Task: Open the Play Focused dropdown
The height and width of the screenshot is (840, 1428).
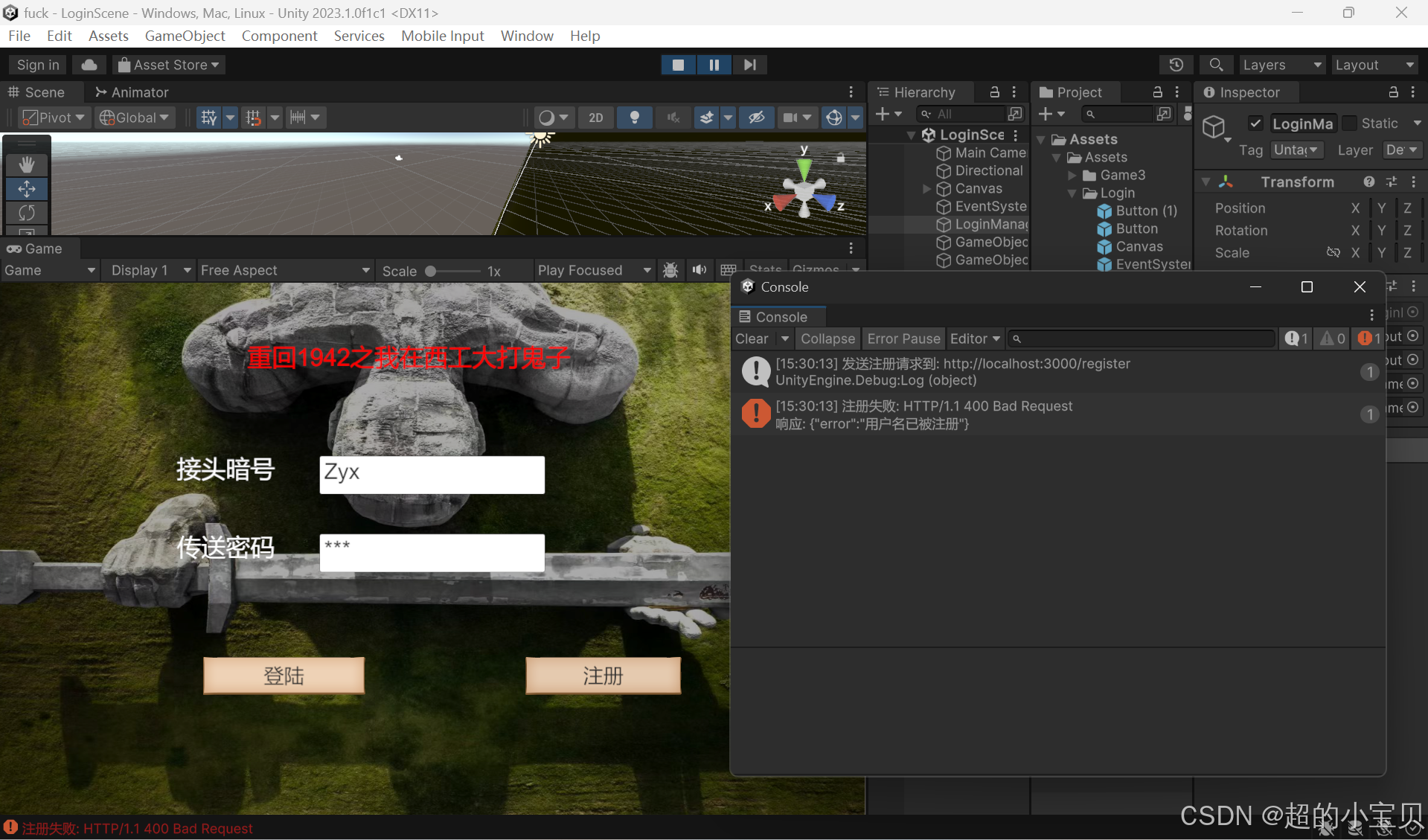Action: point(594,270)
